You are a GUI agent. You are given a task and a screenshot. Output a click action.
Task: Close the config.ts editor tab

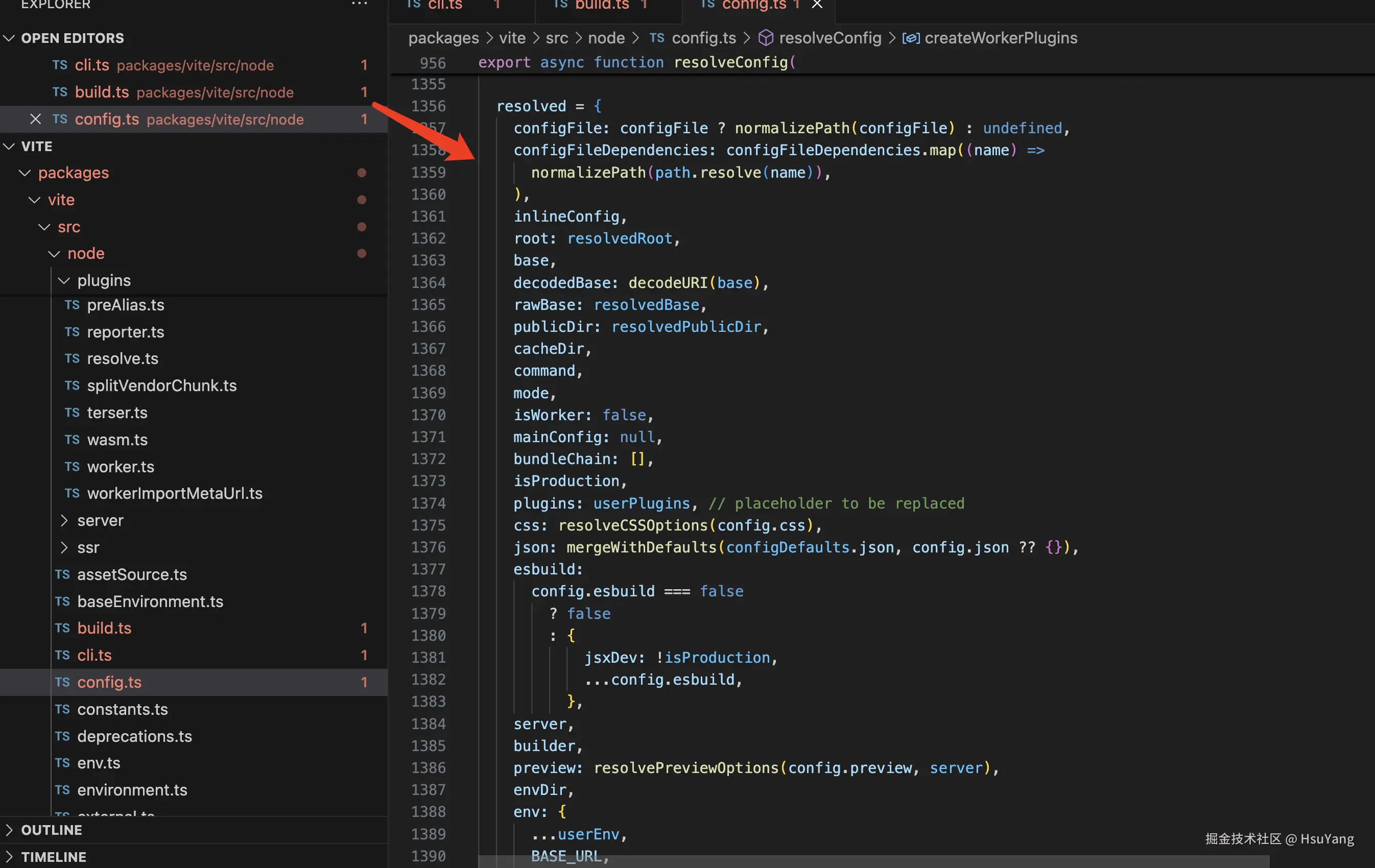coord(817,5)
